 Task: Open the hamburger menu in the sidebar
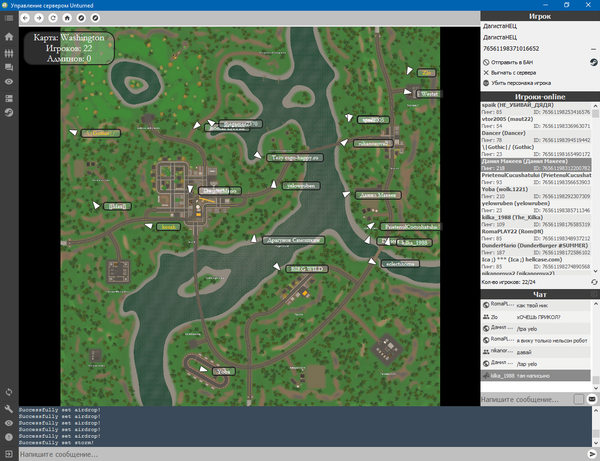pyautogui.click(x=9, y=18)
